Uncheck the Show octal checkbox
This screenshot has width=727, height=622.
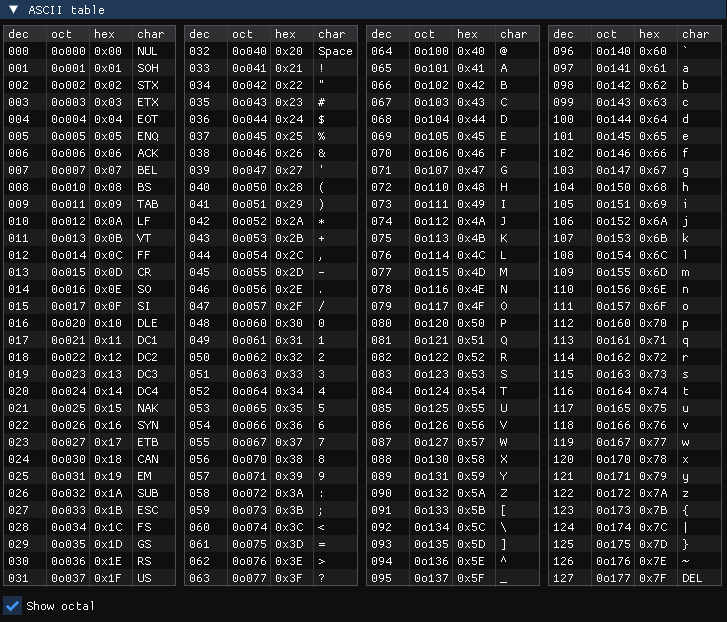[x=13, y=605]
